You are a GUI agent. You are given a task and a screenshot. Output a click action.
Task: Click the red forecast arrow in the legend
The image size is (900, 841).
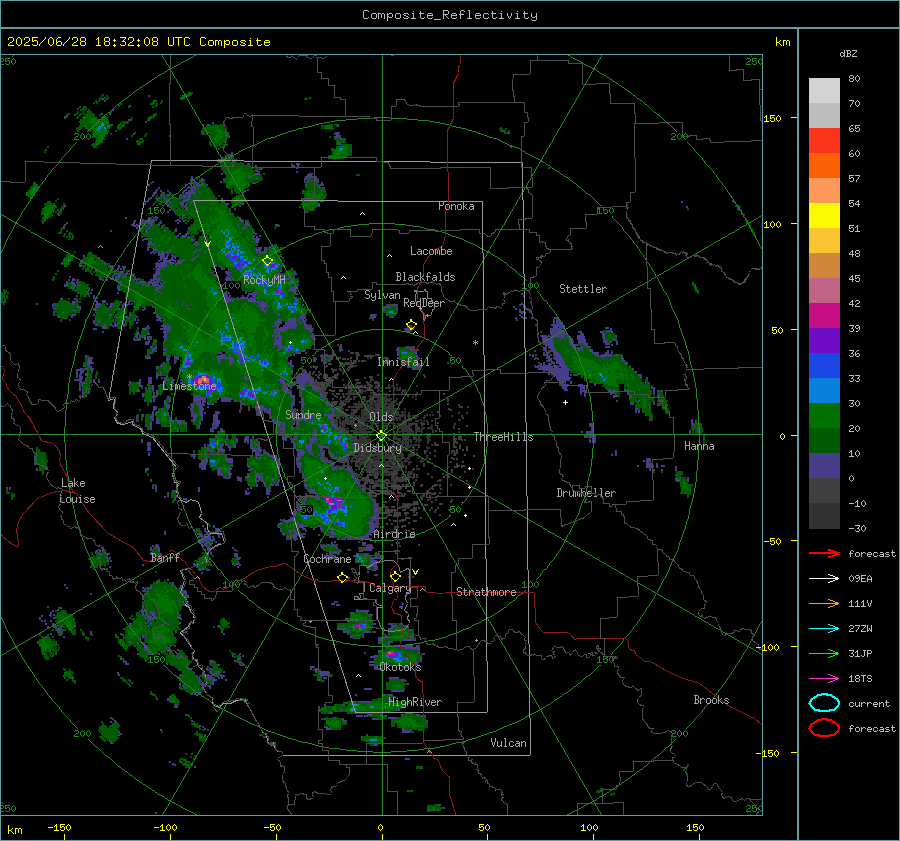824,553
